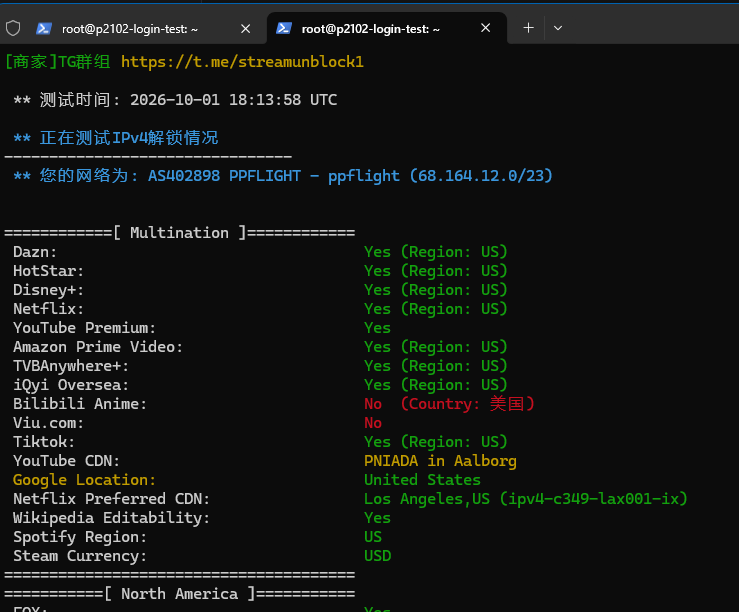Screen dimensions: 739x612
Task: Click the YouTube Premium label
Action: [x=84, y=328]
